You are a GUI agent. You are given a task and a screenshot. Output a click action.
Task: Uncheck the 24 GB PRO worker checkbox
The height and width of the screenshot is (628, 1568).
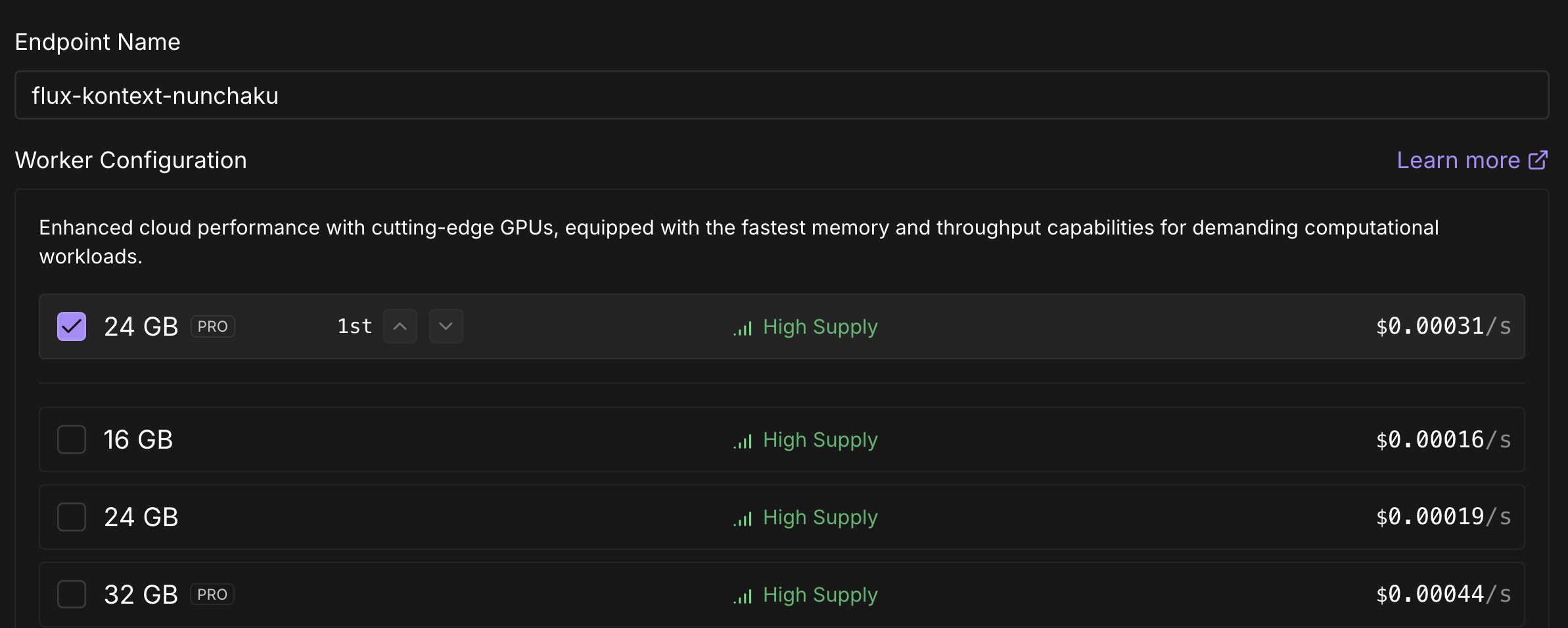[72, 326]
